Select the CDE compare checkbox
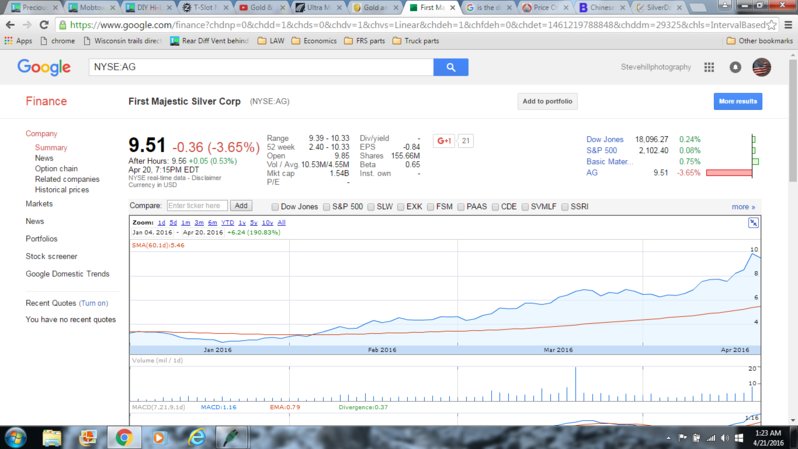Screen dimensions: 798x449 point(495,207)
